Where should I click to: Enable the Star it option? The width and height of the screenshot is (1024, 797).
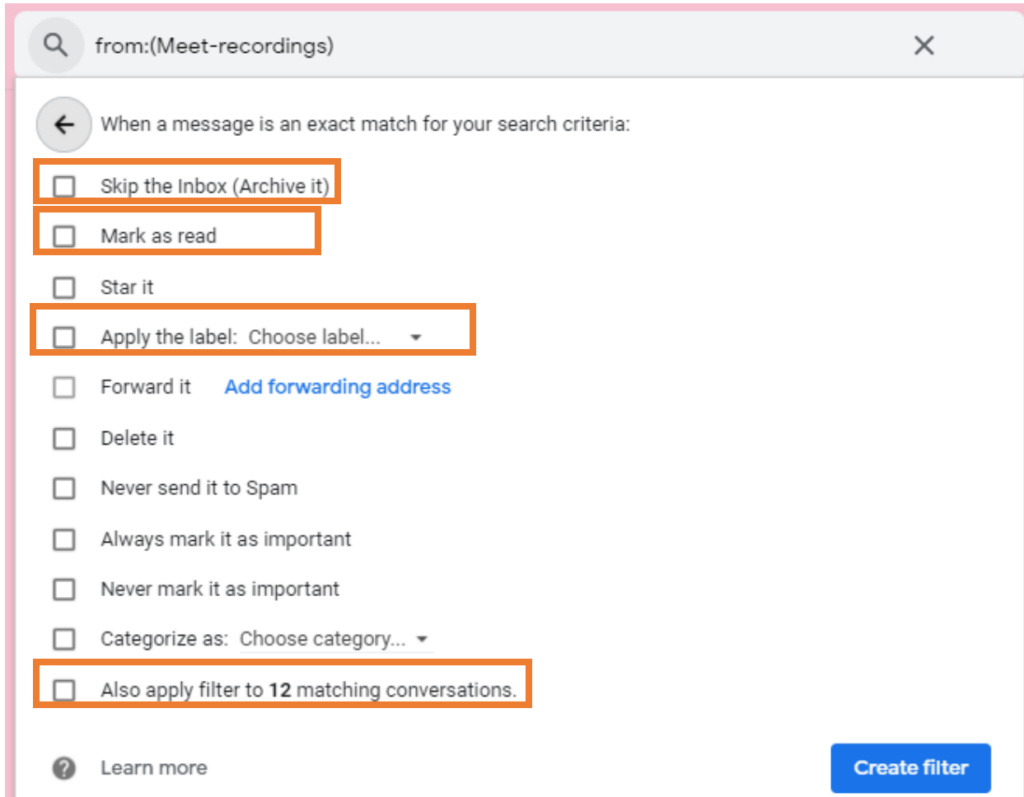tap(64, 287)
